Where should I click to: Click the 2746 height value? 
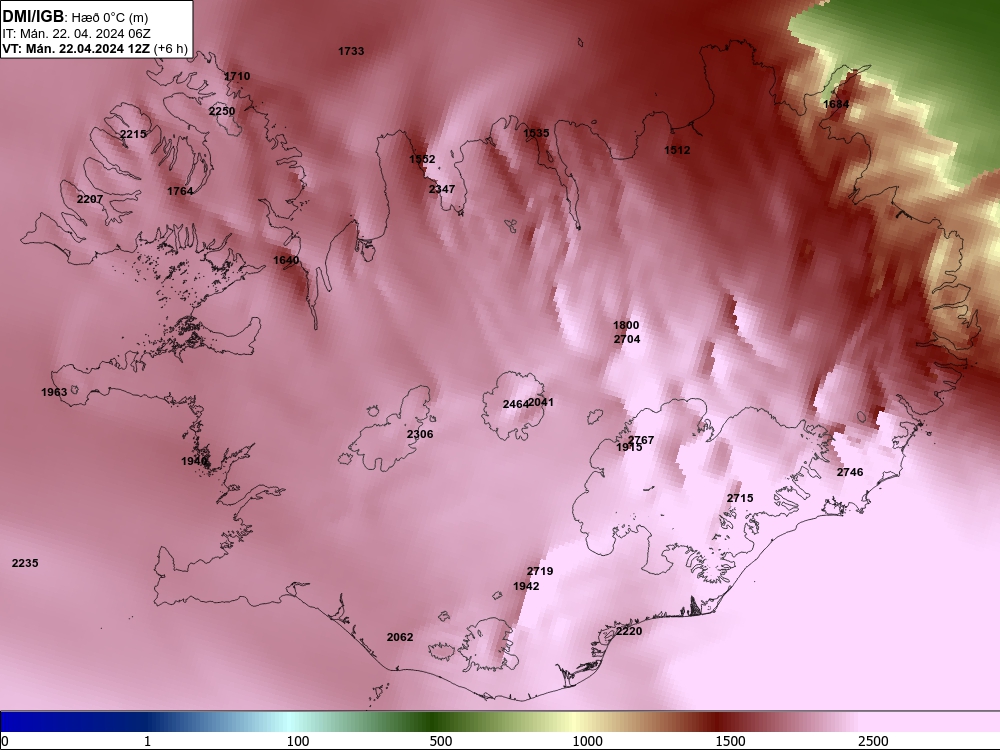pos(850,472)
